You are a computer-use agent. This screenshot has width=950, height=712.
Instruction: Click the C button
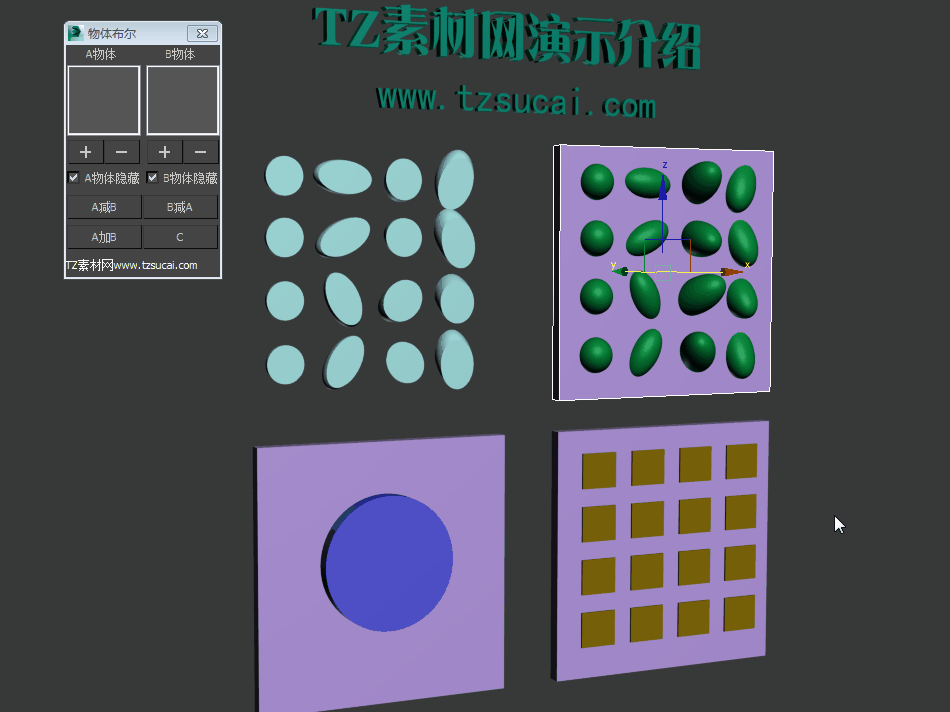pos(180,237)
